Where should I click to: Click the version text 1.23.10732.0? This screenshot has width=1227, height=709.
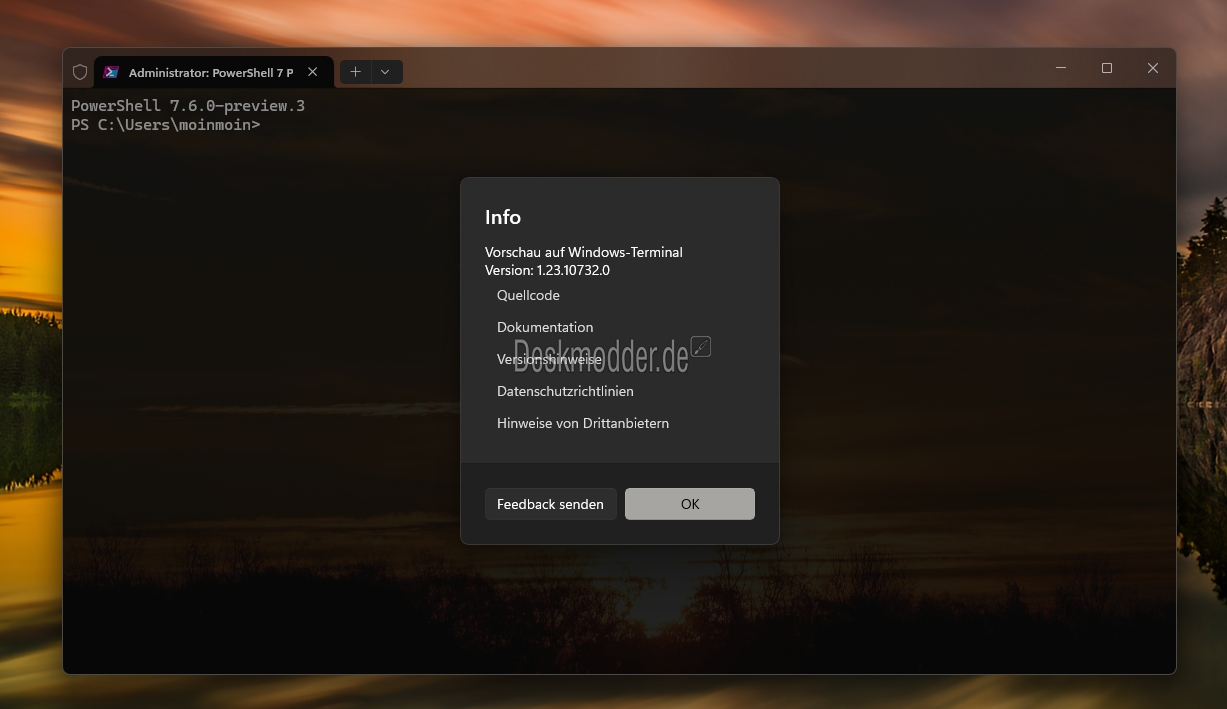tap(573, 270)
